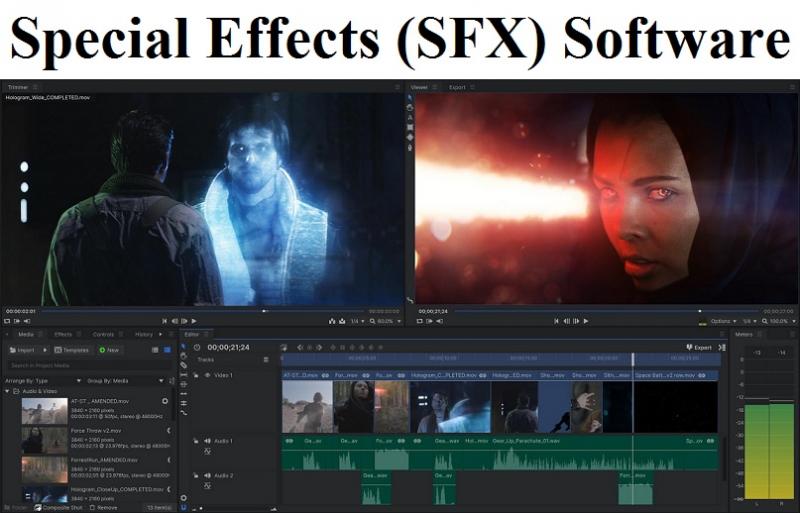This screenshot has height=513, width=800.
Task: Open the Controls tab
Action: 103,334
